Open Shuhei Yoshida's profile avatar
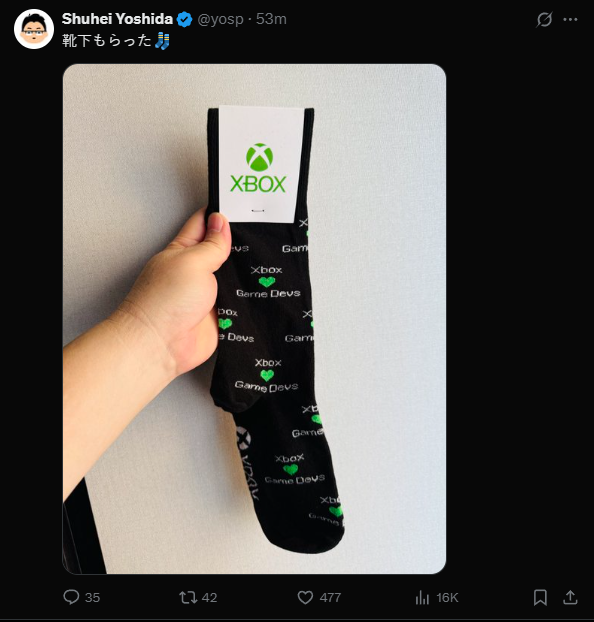 [x=34, y=29]
